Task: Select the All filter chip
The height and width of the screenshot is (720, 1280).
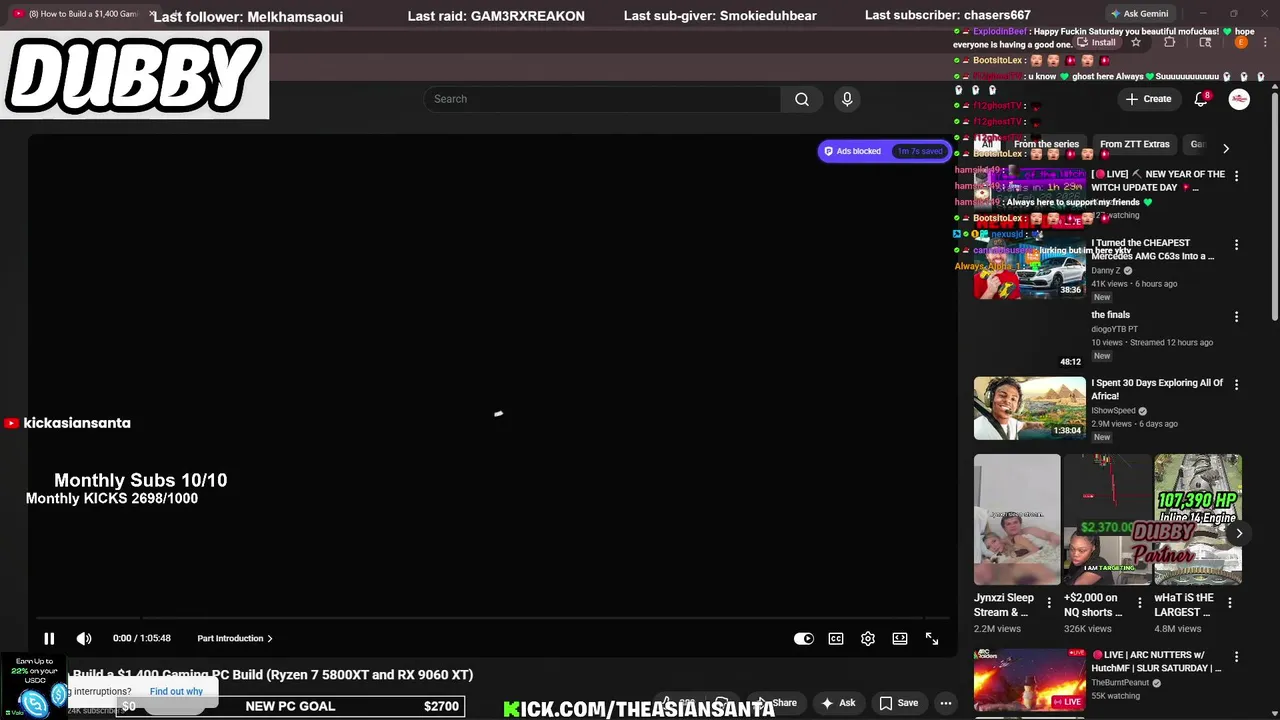Action: (987, 144)
